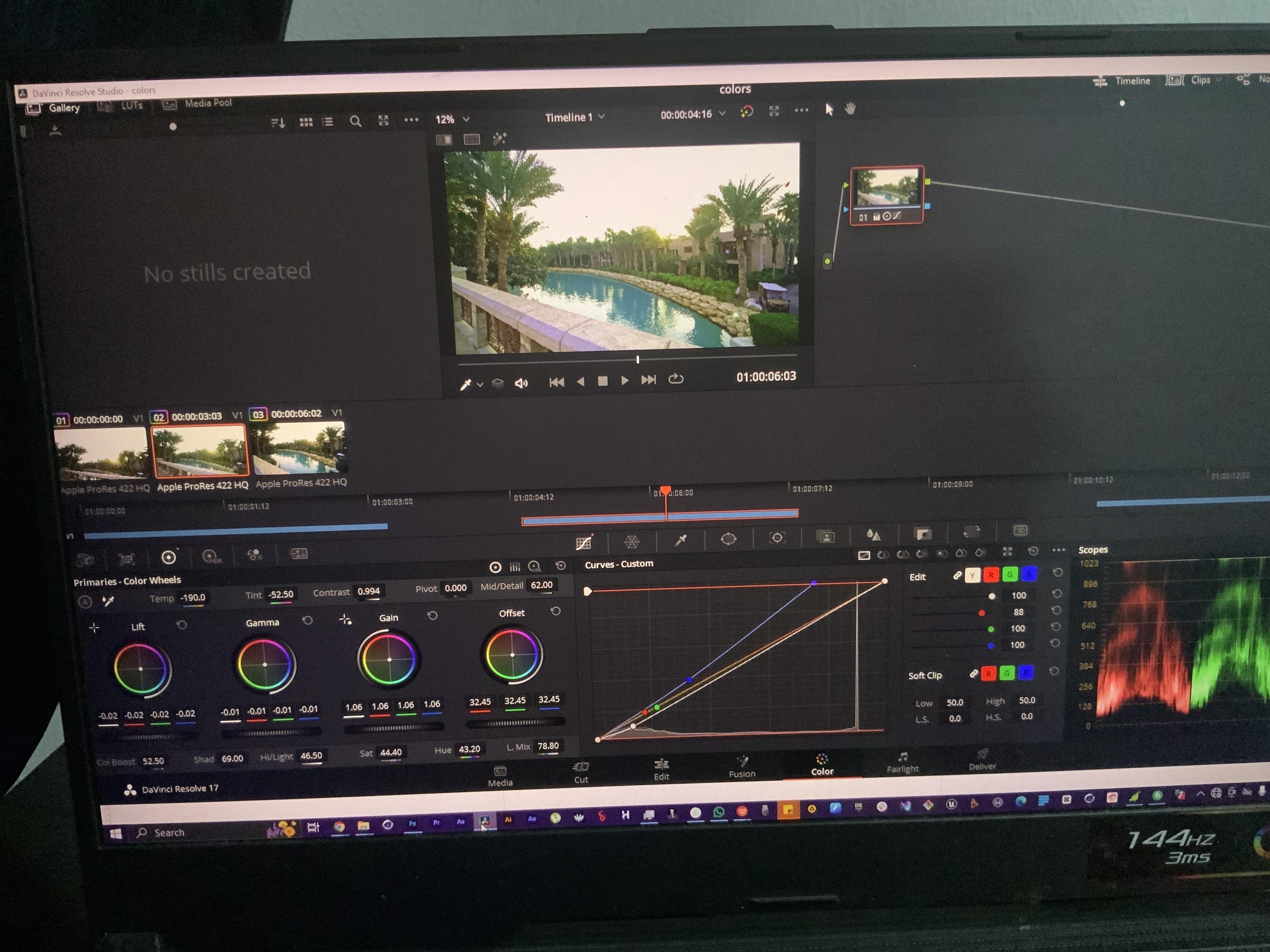Select the Qualifier eyedropper palette
This screenshot has width=1270, height=952.
point(681,539)
